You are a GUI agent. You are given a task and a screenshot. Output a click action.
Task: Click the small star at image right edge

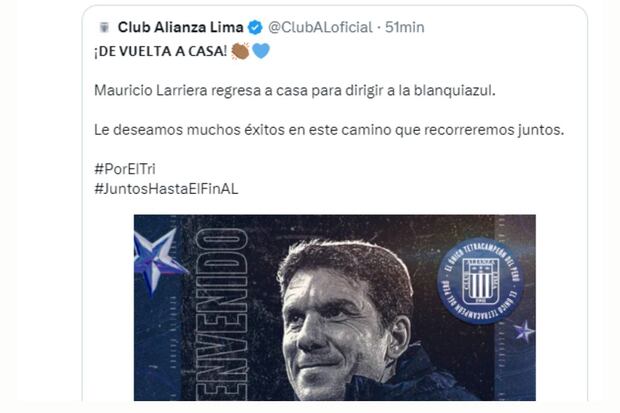click(524, 332)
